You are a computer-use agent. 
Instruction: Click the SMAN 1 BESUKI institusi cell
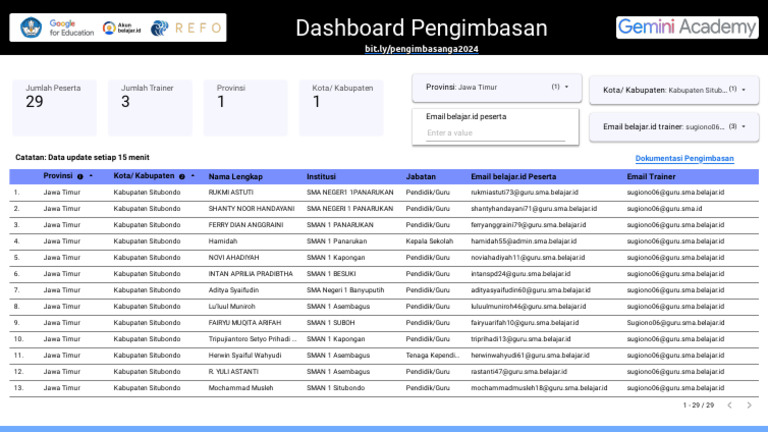(x=331, y=274)
